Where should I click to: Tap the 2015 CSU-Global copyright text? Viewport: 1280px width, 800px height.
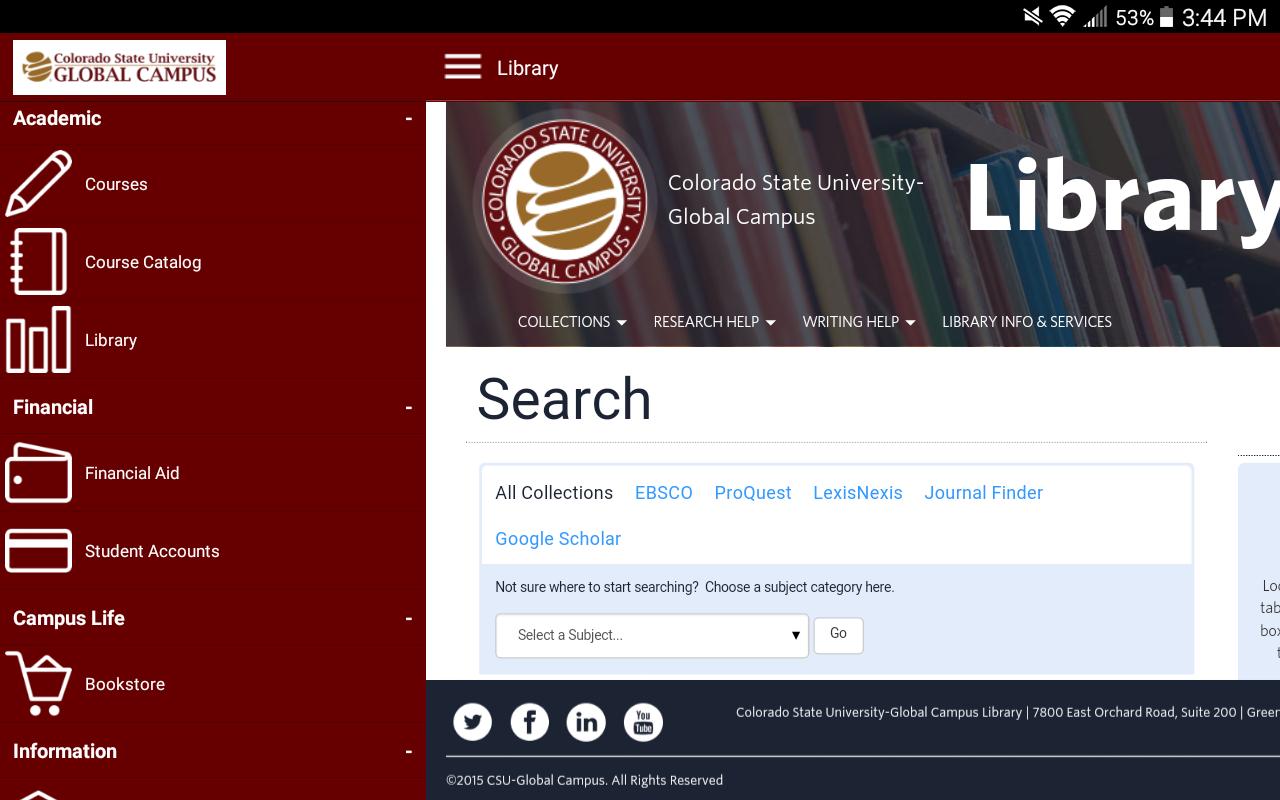click(x=584, y=780)
